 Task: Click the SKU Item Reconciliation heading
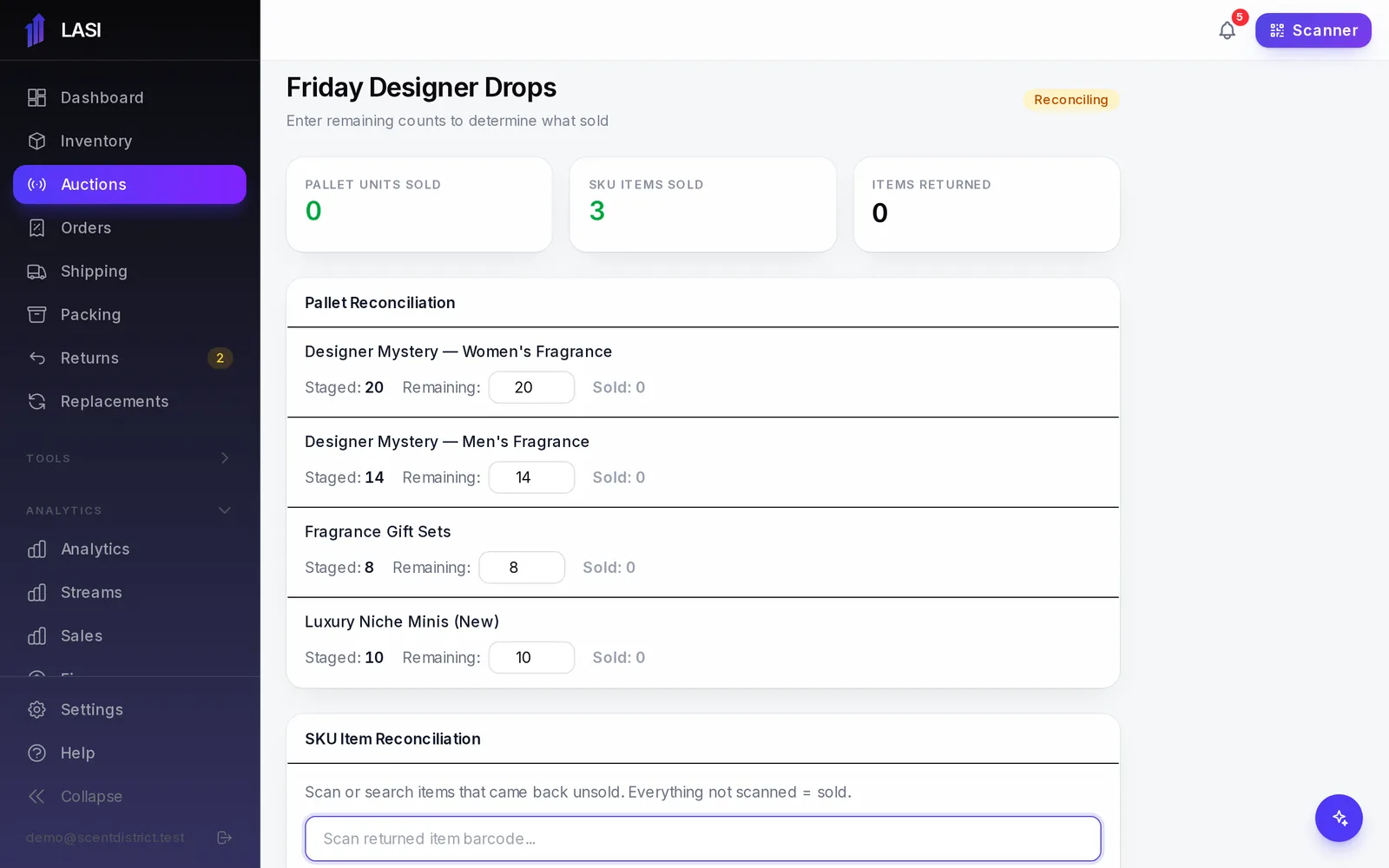click(x=392, y=739)
